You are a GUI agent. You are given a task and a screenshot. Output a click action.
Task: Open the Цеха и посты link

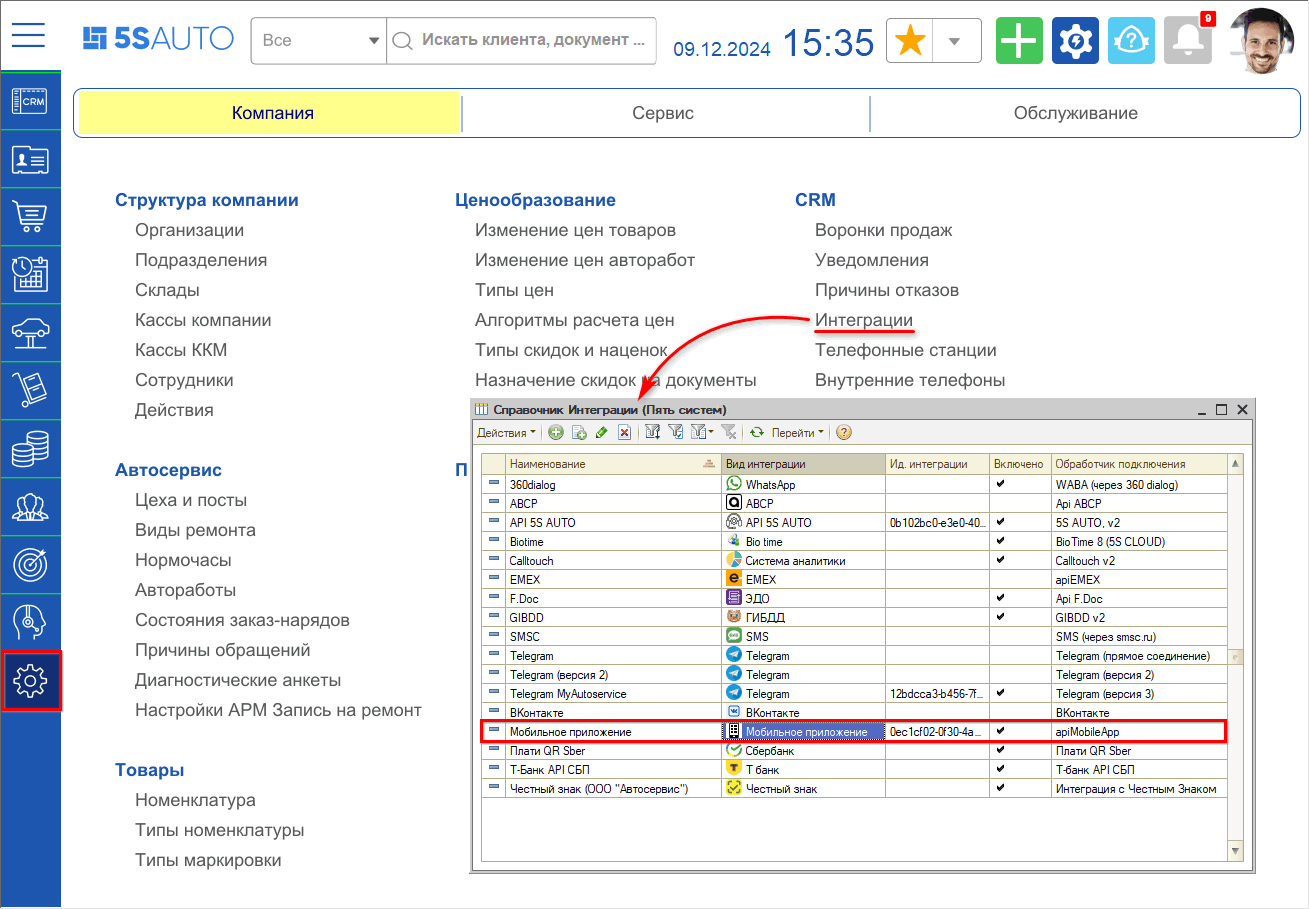click(191, 500)
